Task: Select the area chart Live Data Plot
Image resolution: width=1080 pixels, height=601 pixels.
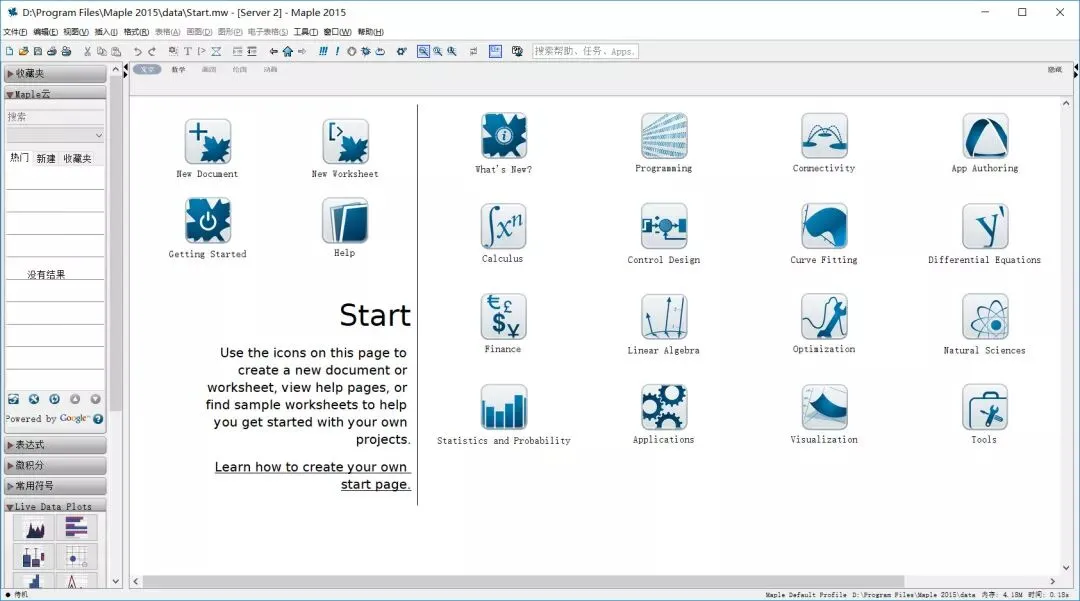Action: coord(34,528)
